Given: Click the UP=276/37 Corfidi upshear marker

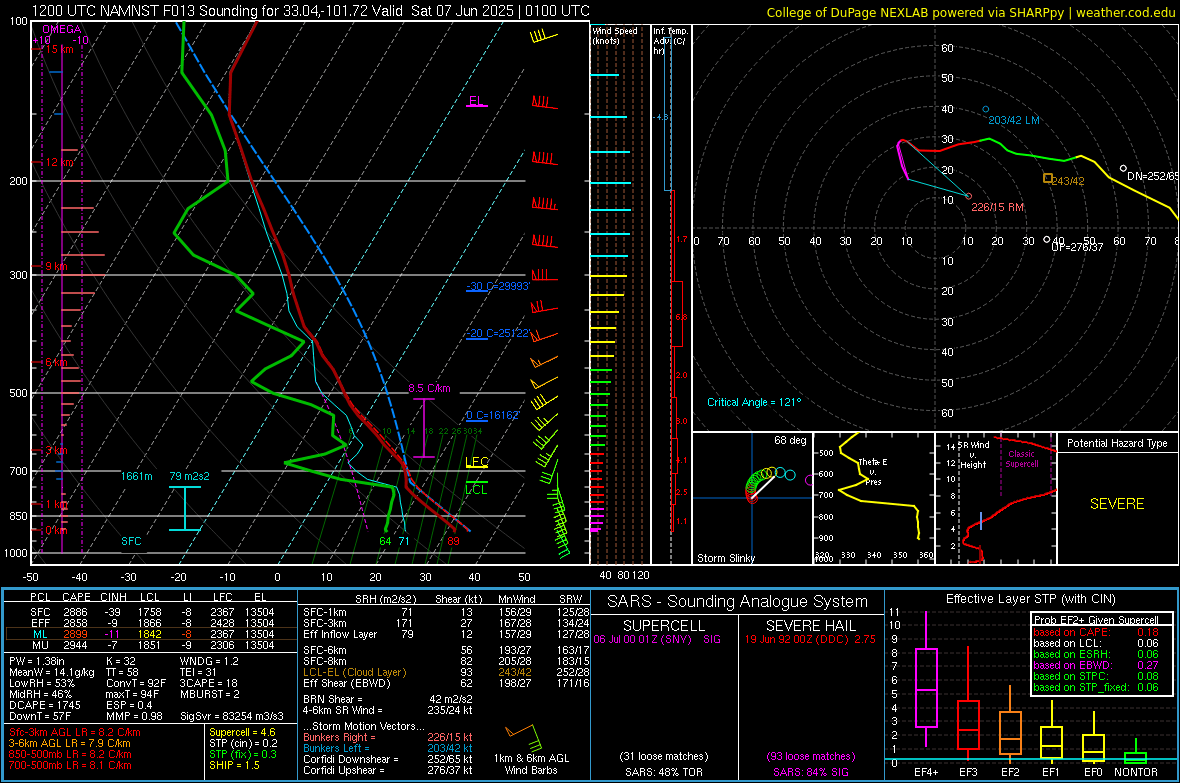Looking at the screenshot, I should pyautogui.click(x=1047, y=240).
